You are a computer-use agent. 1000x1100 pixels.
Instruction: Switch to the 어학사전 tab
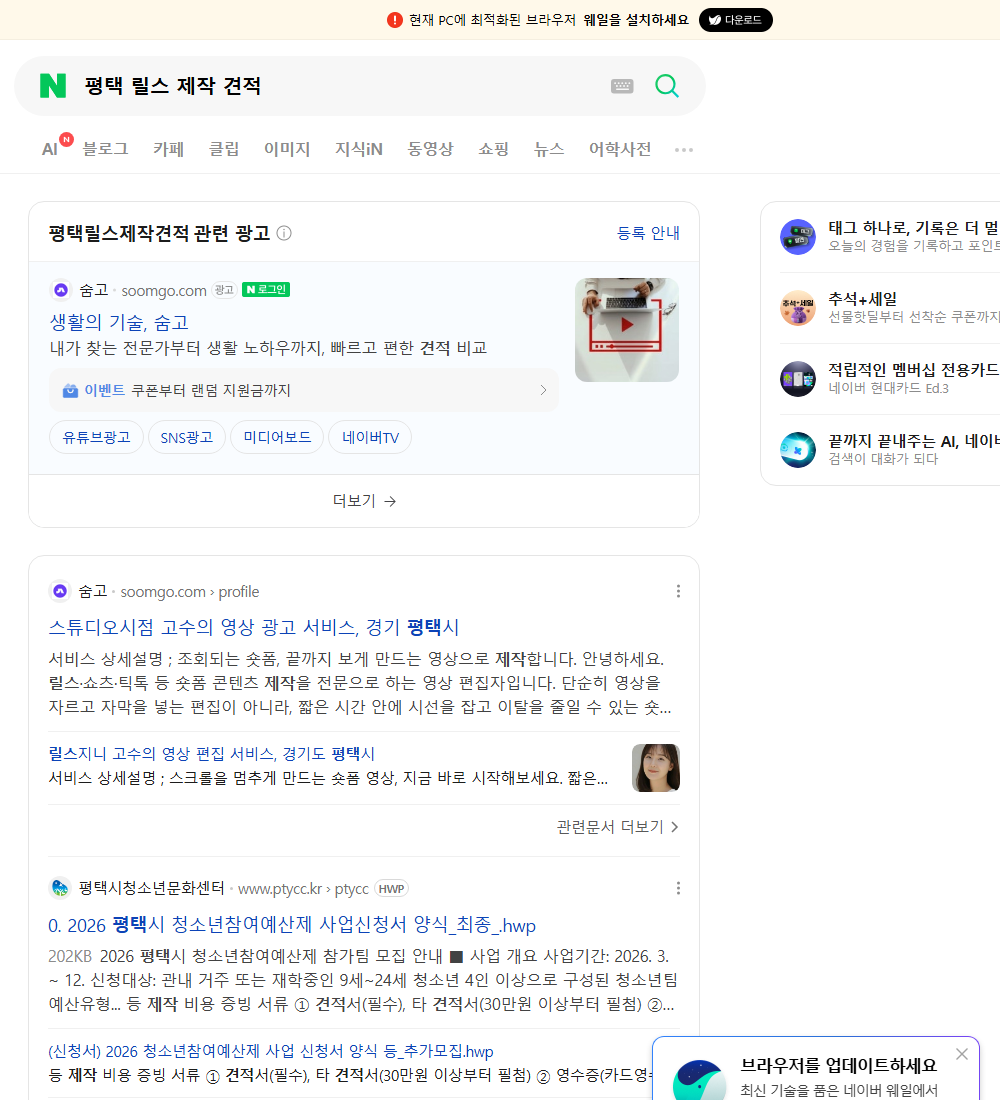[x=620, y=149]
